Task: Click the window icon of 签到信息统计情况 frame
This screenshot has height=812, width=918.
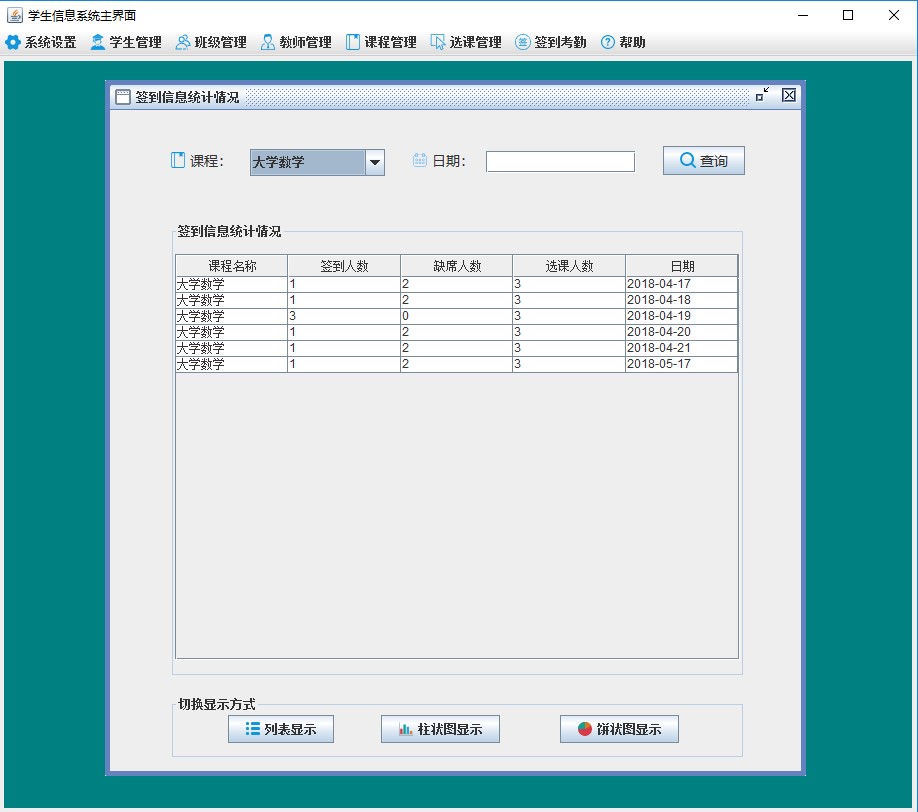Action: [123, 97]
